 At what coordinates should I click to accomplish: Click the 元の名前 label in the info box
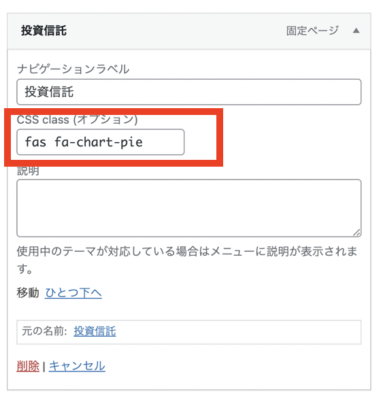pyautogui.click(x=44, y=331)
